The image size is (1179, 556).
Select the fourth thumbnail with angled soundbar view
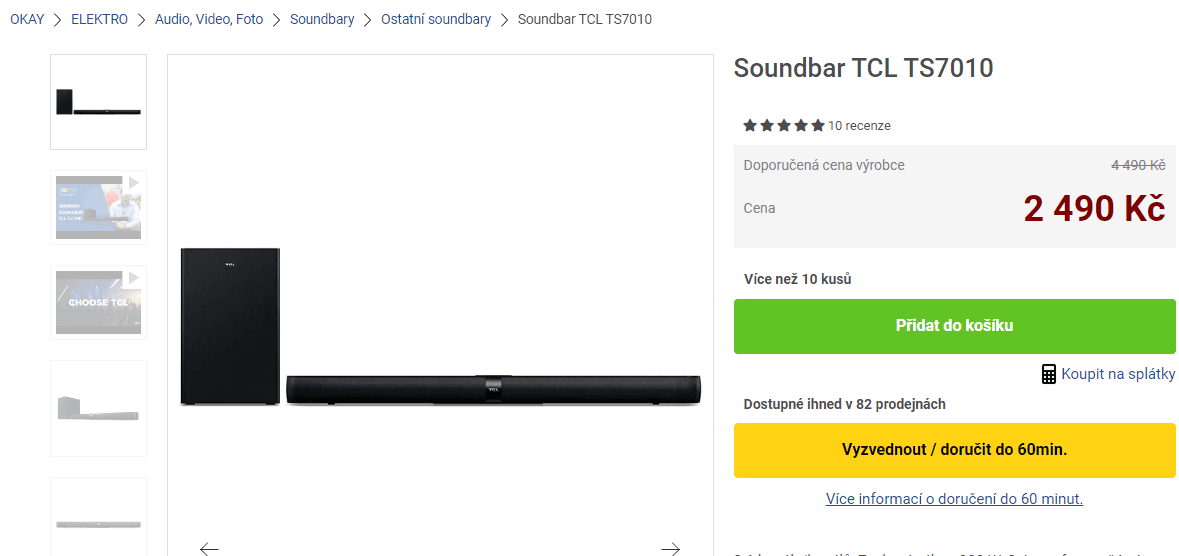[x=98, y=408]
